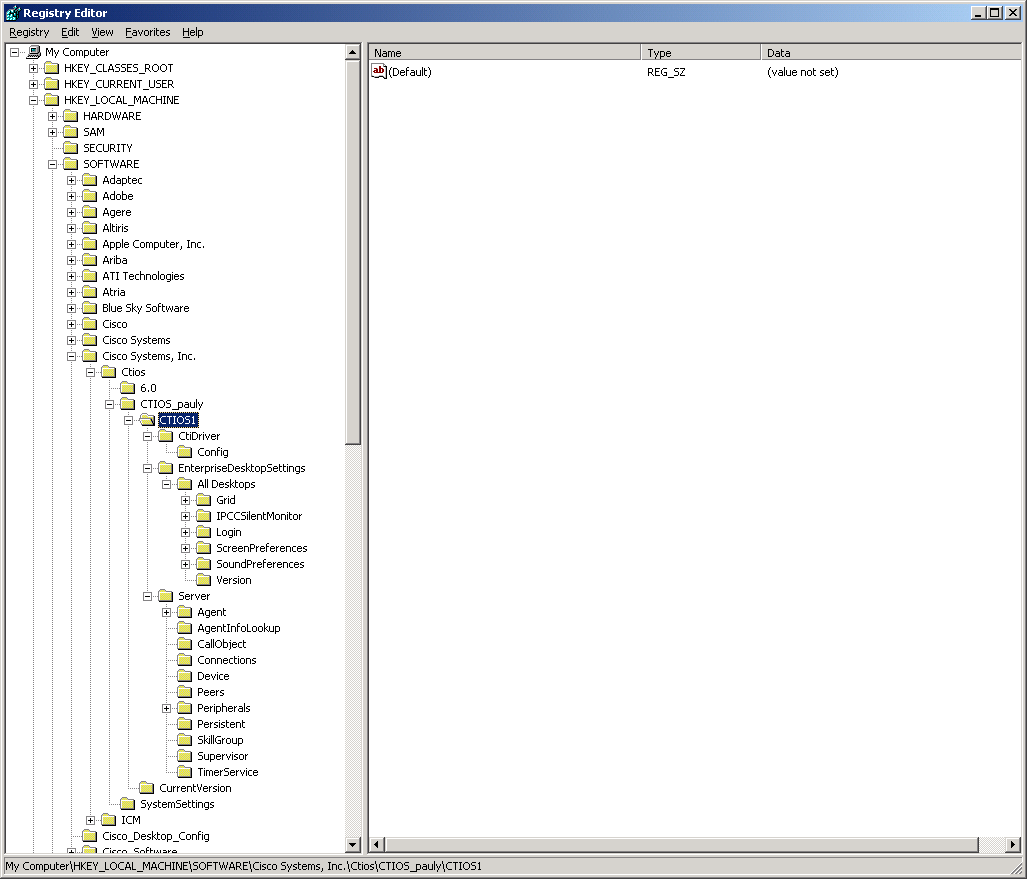Viewport: 1027px width, 879px height.
Task: Click the Registry Editor title bar icon
Action: [x=12, y=12]
